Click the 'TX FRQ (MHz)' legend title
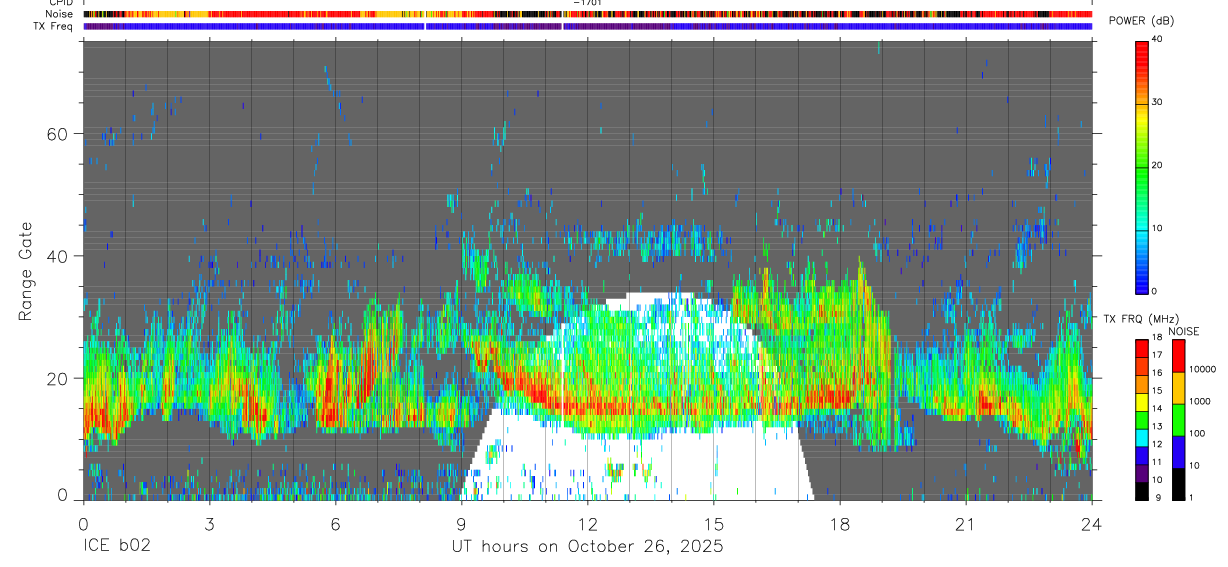 tap(1142, 319)
